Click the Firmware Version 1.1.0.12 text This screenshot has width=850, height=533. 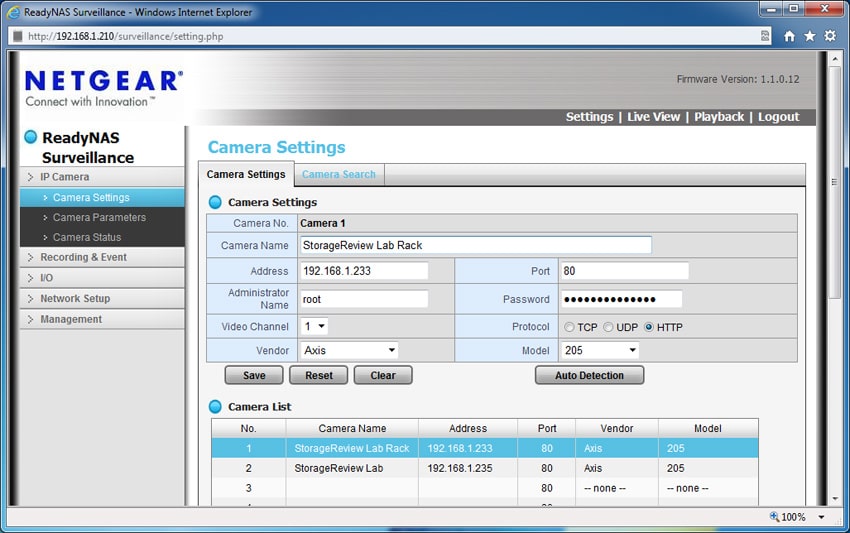pyautogui.click(x=738, y=79)
